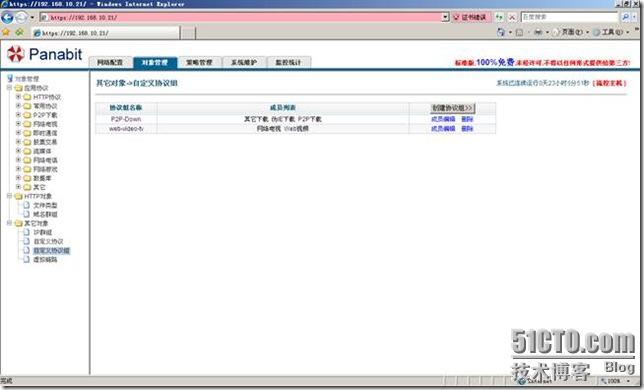Select the browser tab https://192.168.10.21/

106,33
